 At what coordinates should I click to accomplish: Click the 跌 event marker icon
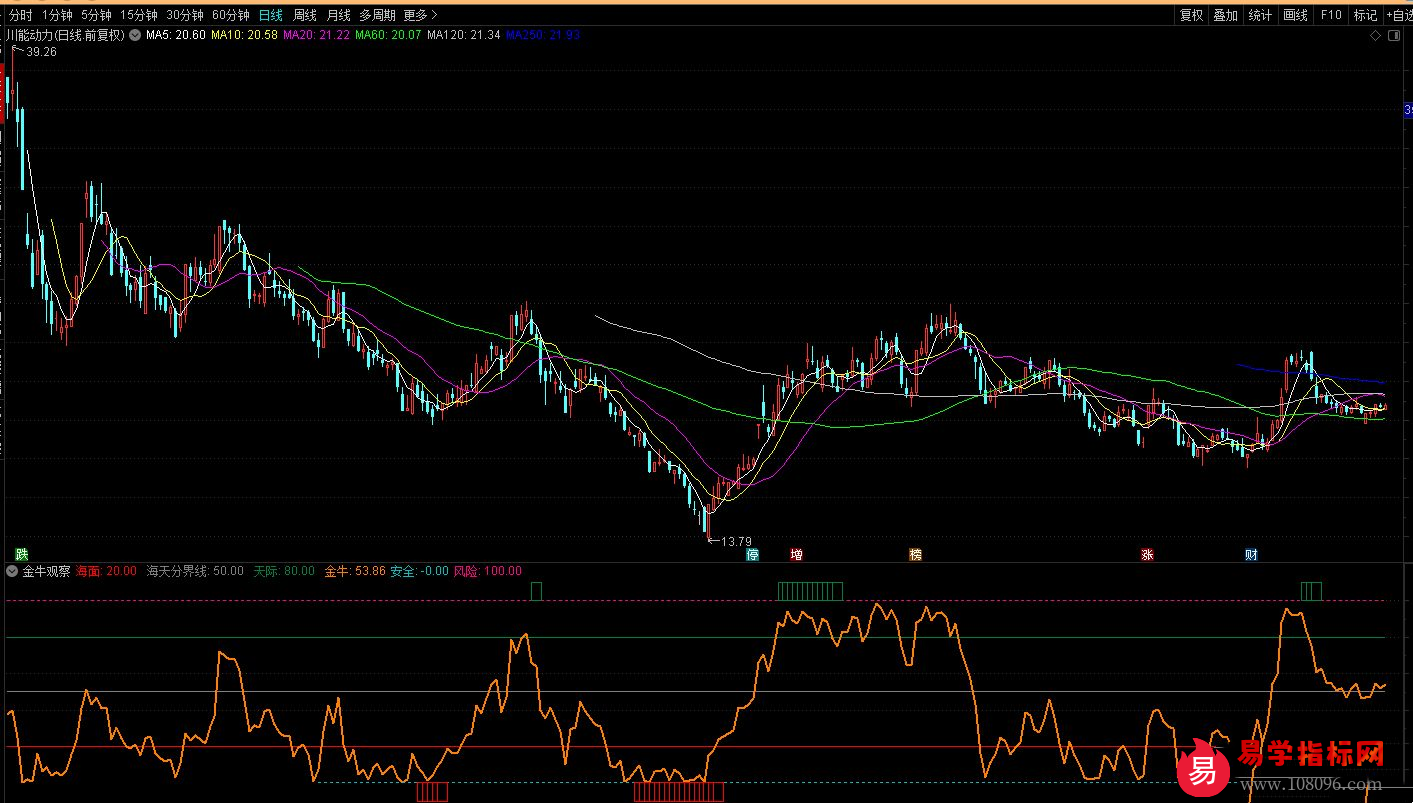pyautogui.click(x=22, y=554)
